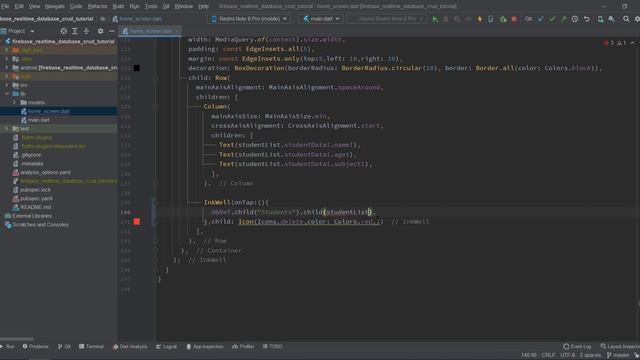Click the black color swatch in gutter

137,68
